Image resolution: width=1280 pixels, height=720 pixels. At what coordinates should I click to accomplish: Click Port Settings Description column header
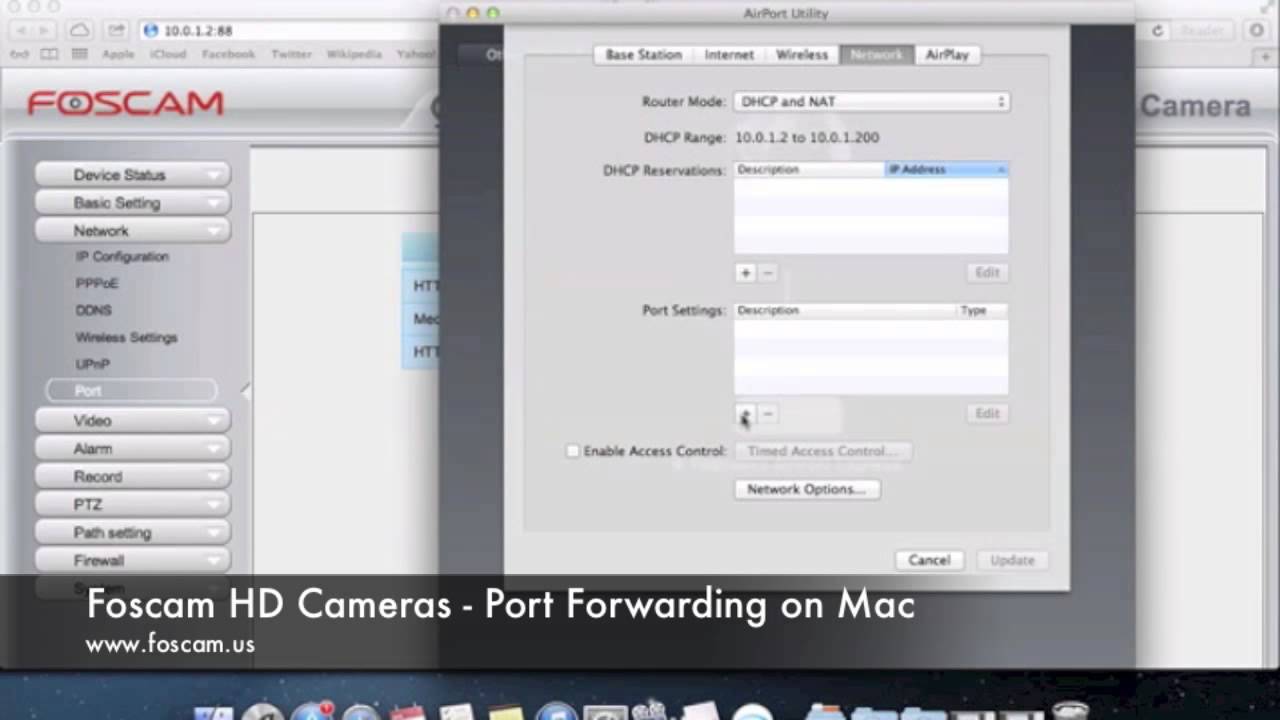pos(846,311)
